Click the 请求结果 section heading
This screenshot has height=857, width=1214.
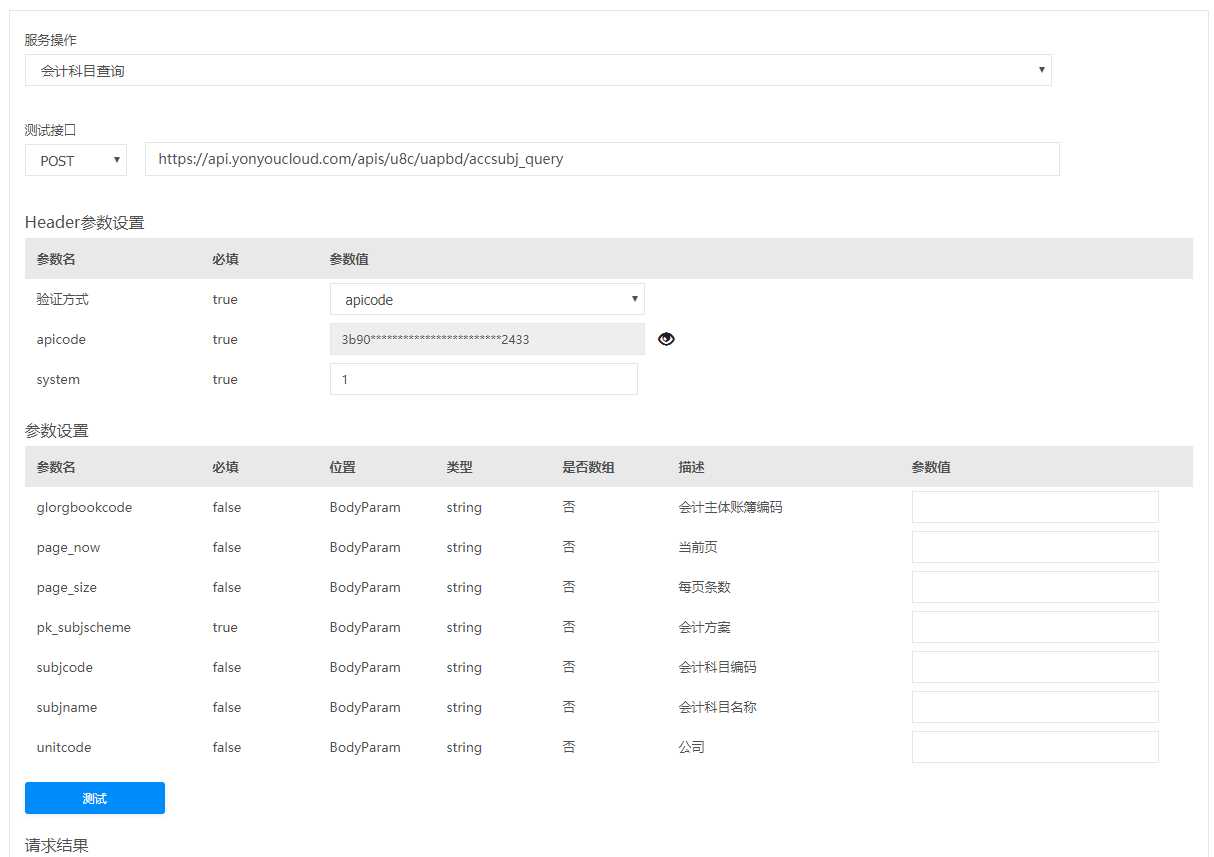(56, 845)
